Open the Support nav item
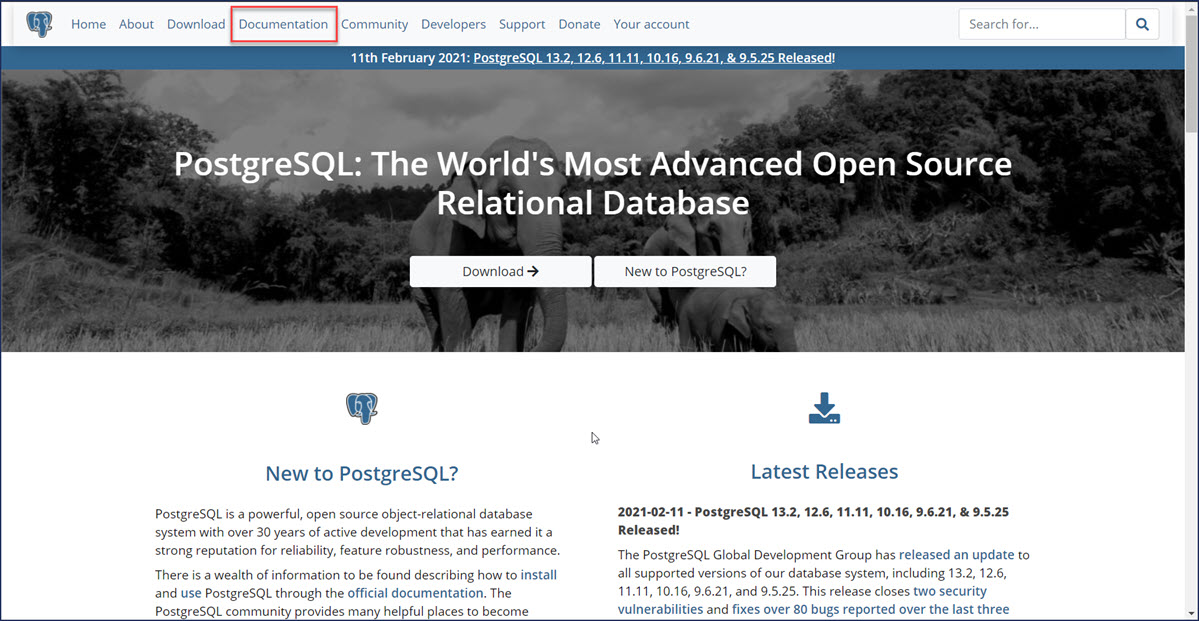 pos(522,24)
